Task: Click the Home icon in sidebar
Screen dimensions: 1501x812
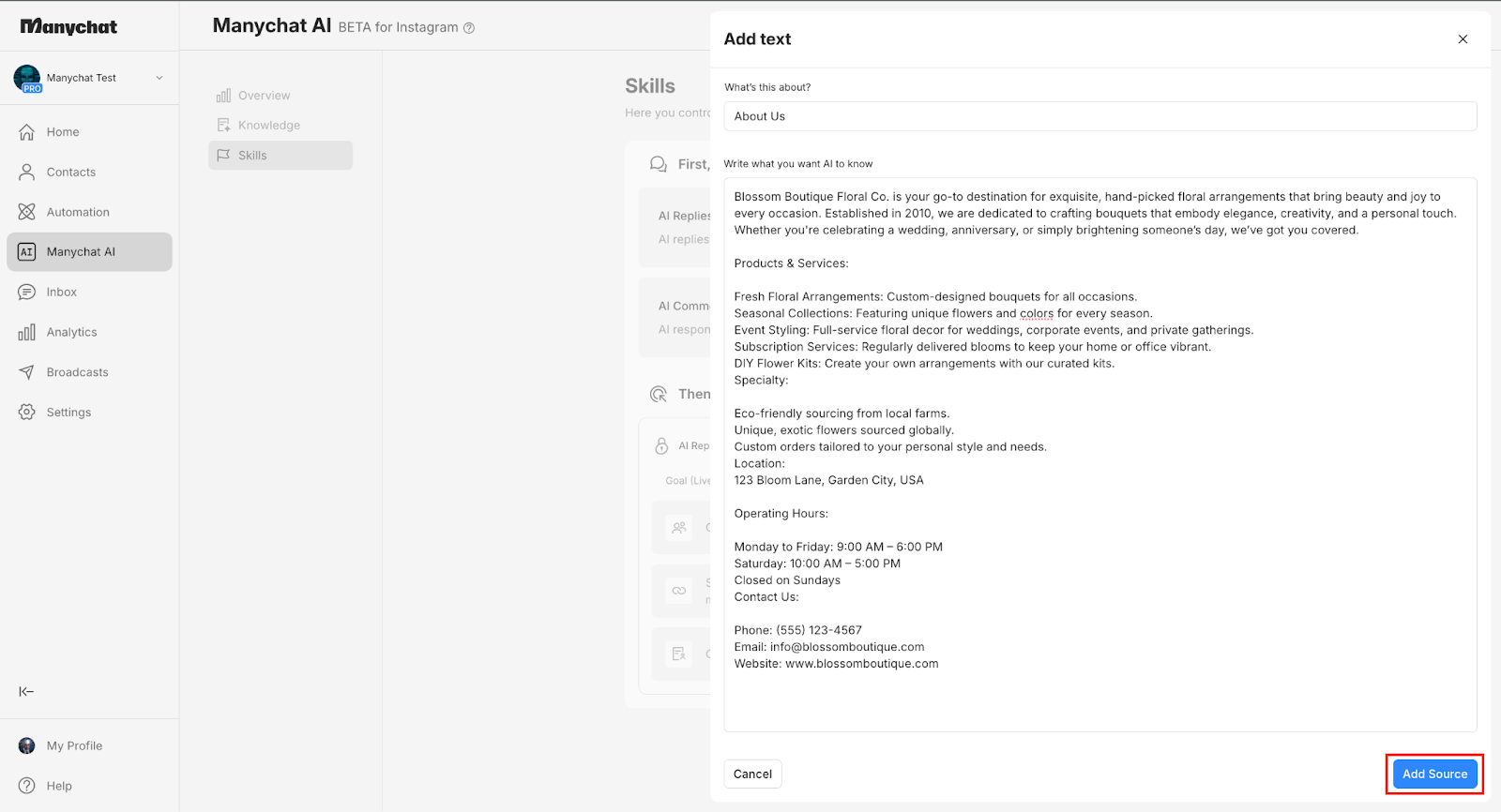Action: [x=27, y=132]
